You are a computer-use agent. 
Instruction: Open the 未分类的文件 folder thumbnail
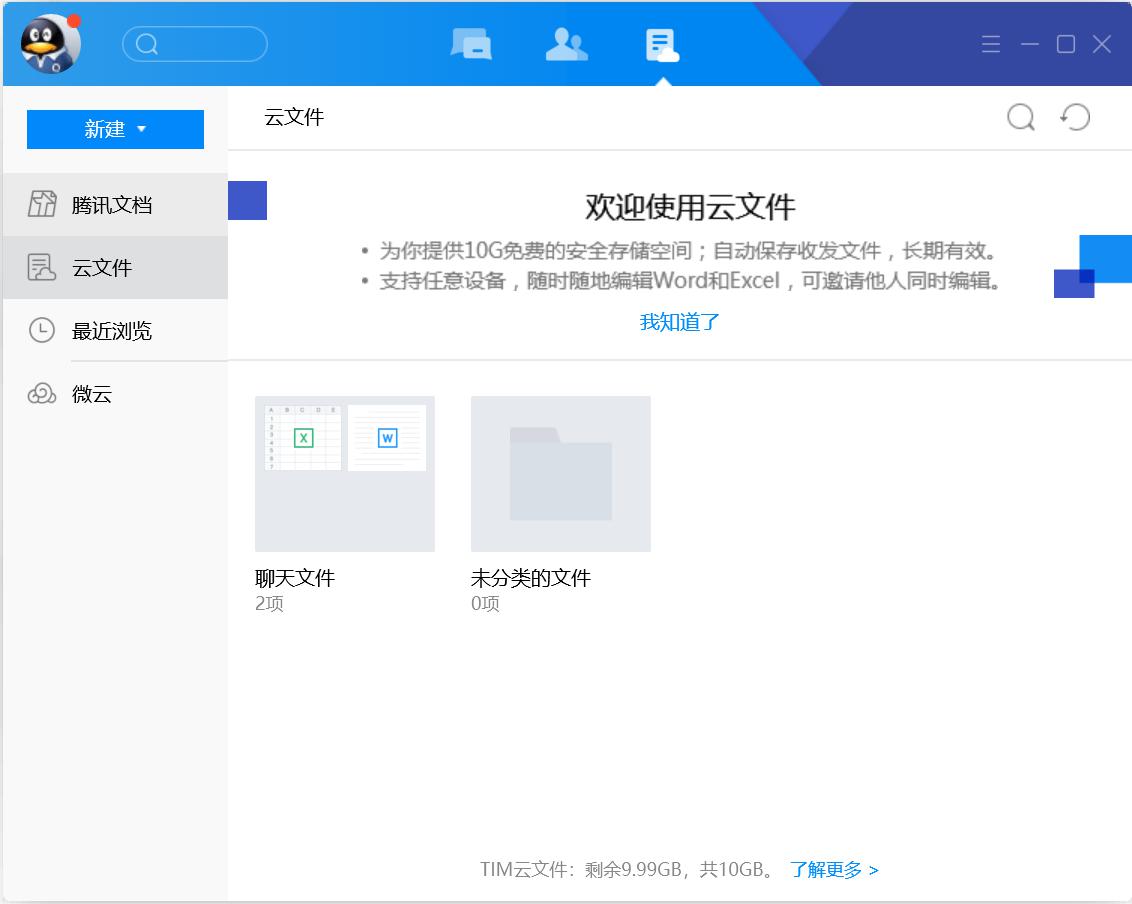coord(561,473)
